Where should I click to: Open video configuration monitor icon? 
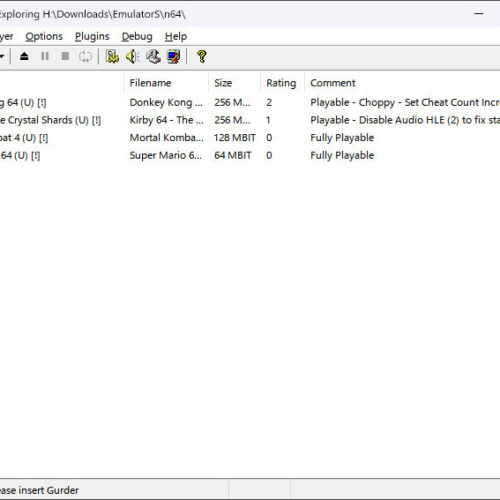click(174, 56)
